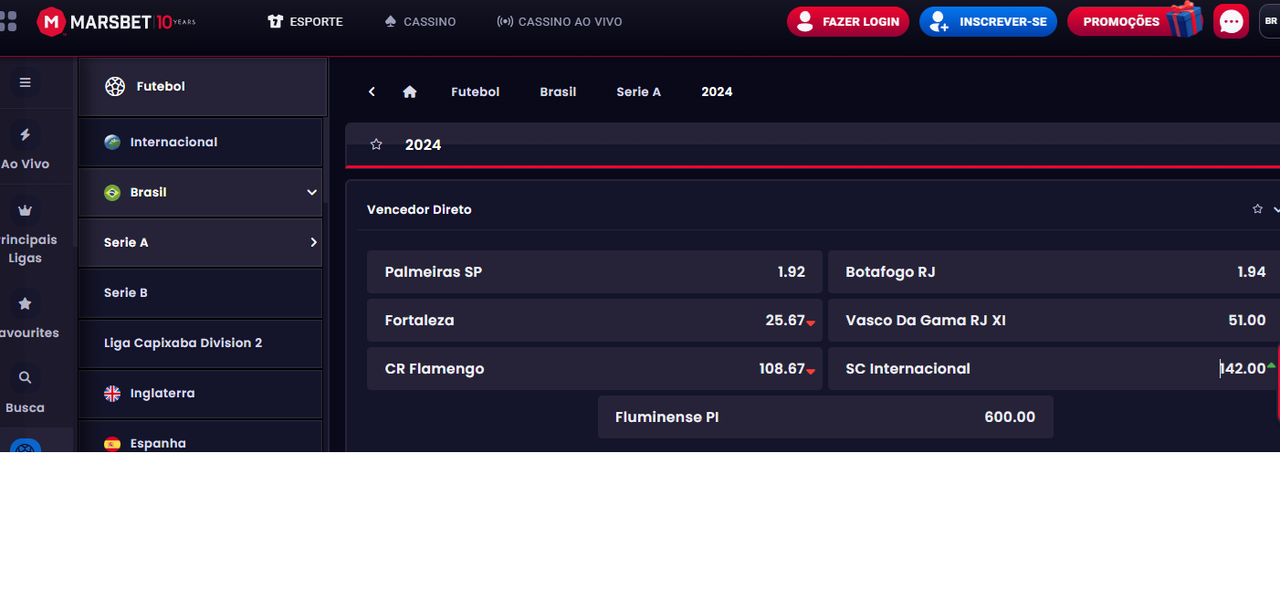Click the Brasil flag icon
1280x592 pixels.
tap(112, 192)
